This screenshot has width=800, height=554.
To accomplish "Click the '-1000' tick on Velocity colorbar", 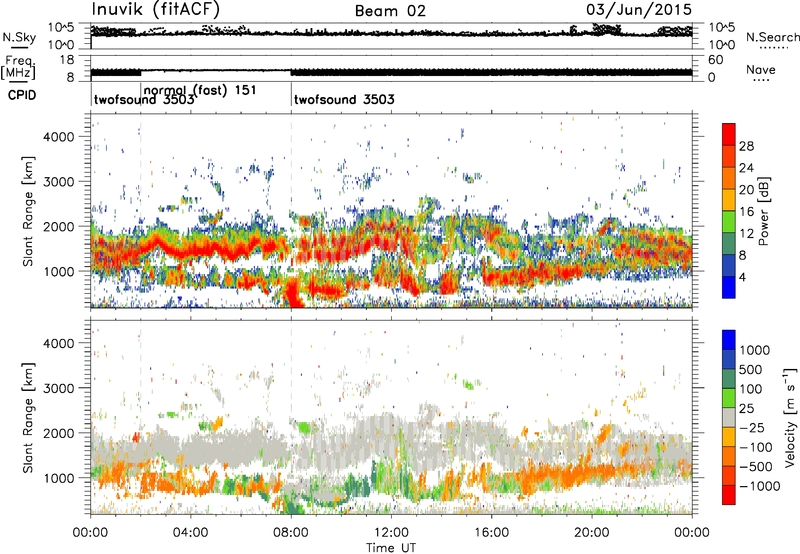I will click(759, 486).
